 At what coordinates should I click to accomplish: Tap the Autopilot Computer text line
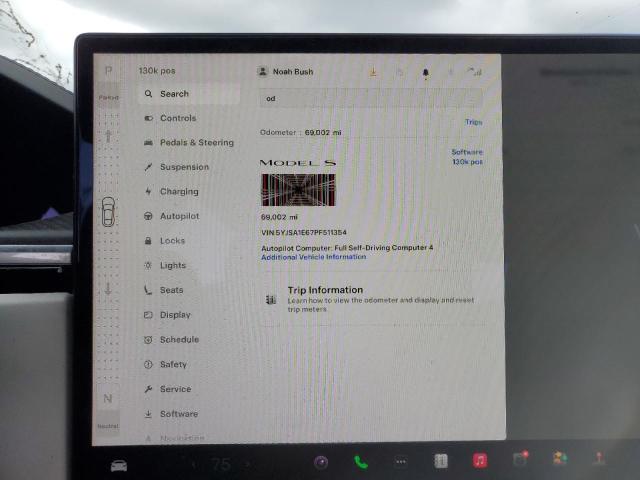tap(347, 247)
